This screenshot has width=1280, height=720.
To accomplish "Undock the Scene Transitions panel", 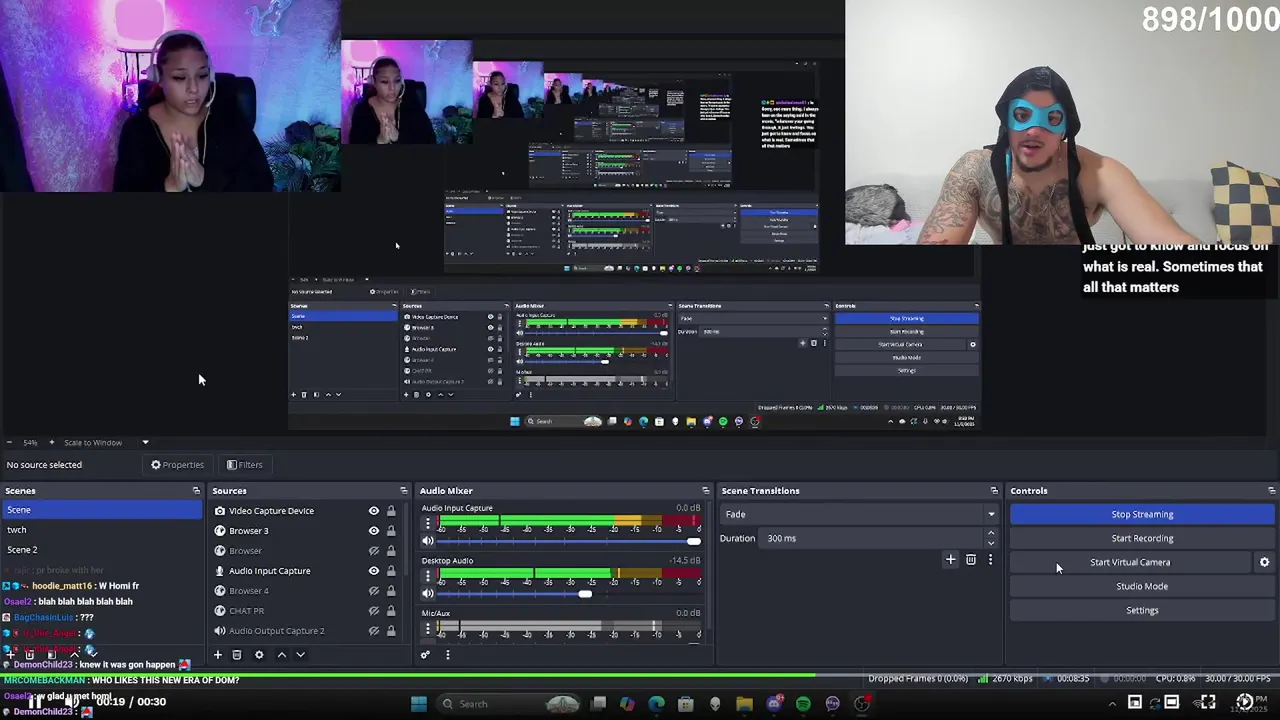I will click(x=994, y=491).
